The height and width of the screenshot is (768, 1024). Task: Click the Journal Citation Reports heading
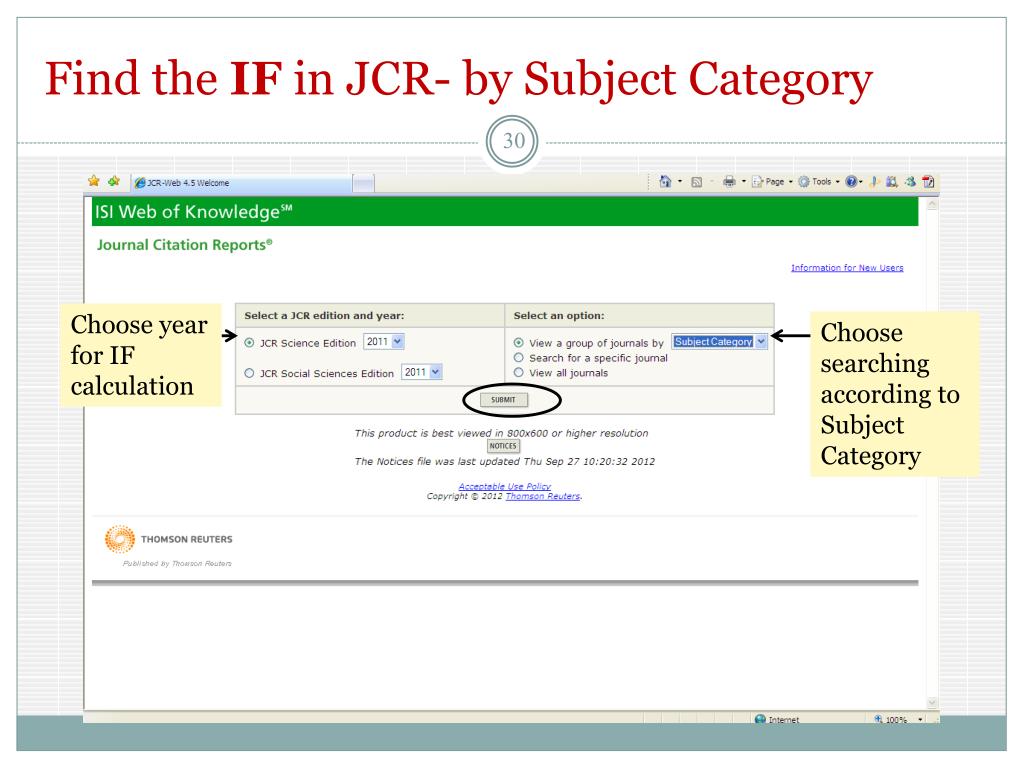185,245
